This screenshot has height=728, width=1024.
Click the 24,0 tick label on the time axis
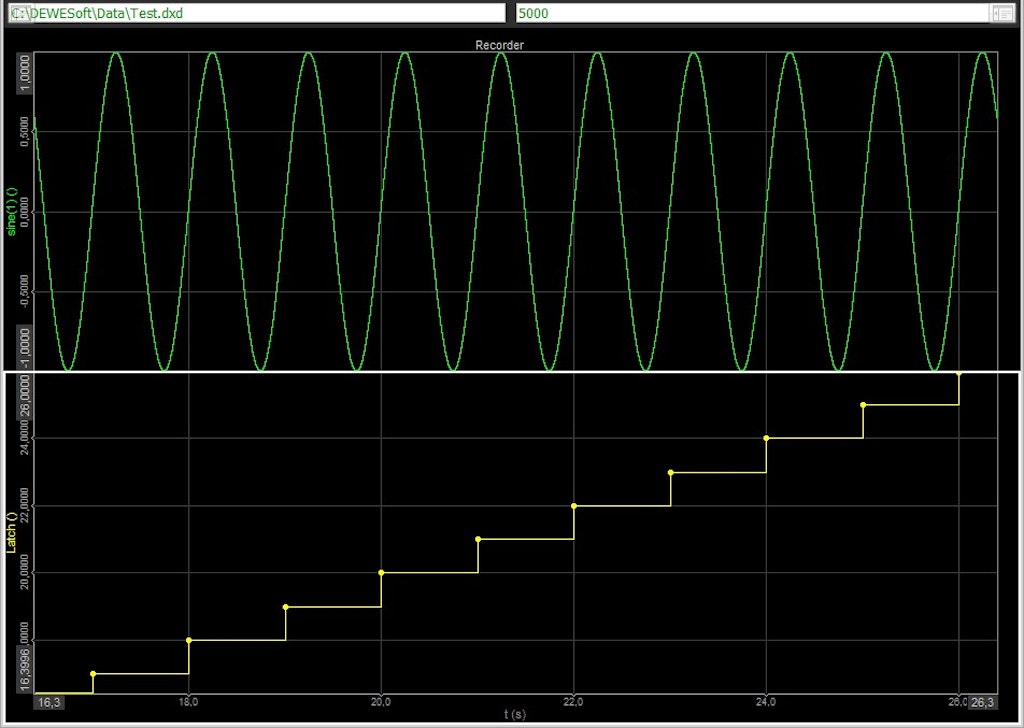pos(766,703)
